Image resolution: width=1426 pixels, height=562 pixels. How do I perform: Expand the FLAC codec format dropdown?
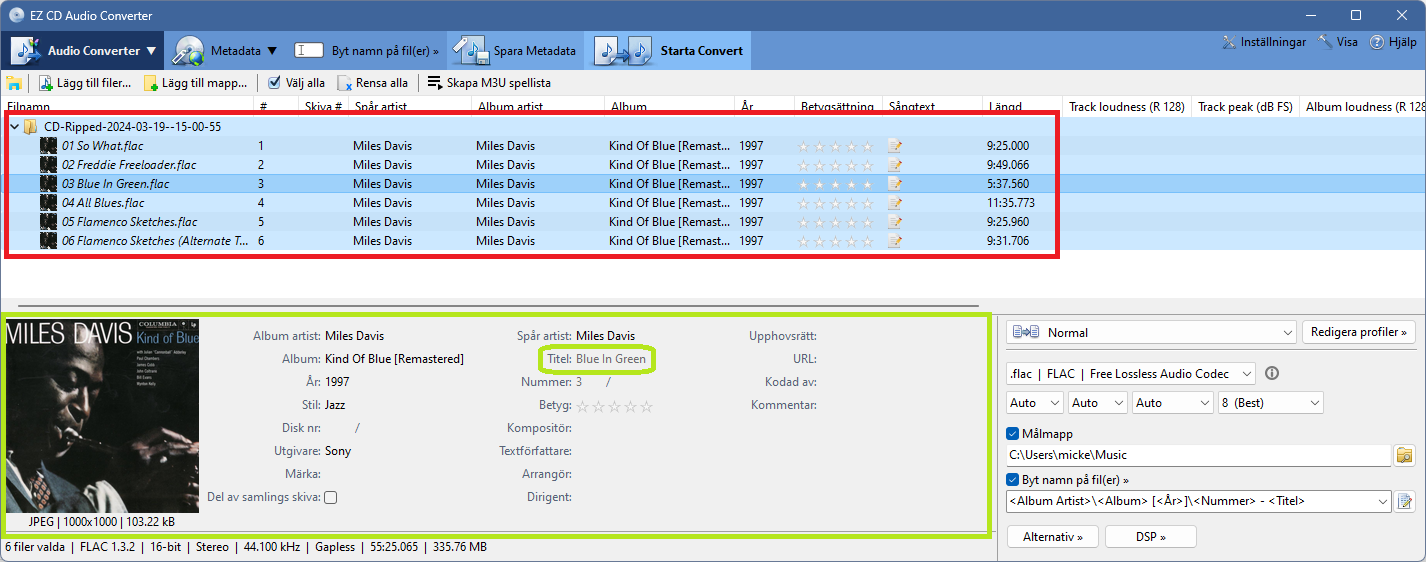[x=1131, y=374]
